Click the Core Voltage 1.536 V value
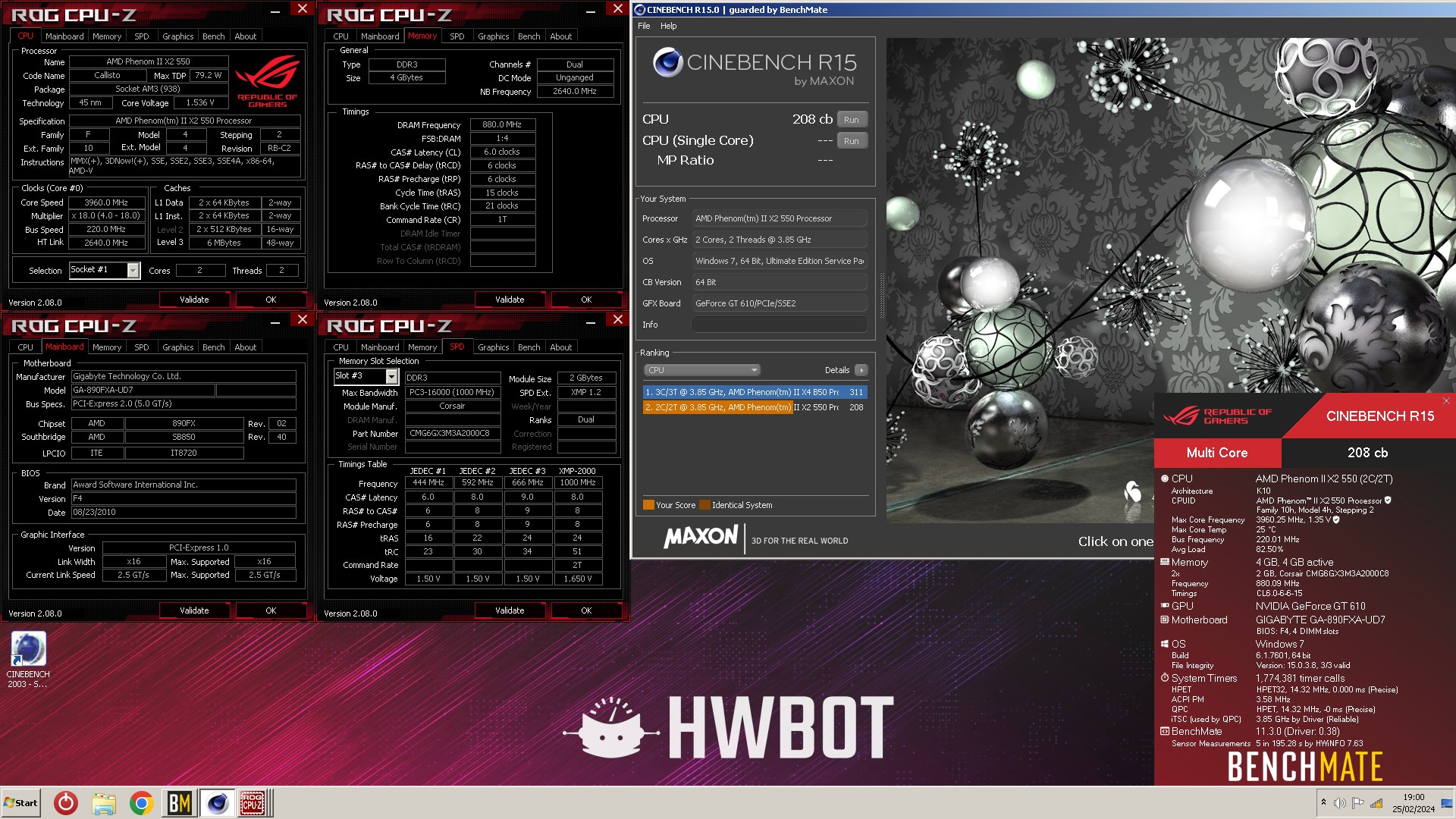 pos(201,102)
